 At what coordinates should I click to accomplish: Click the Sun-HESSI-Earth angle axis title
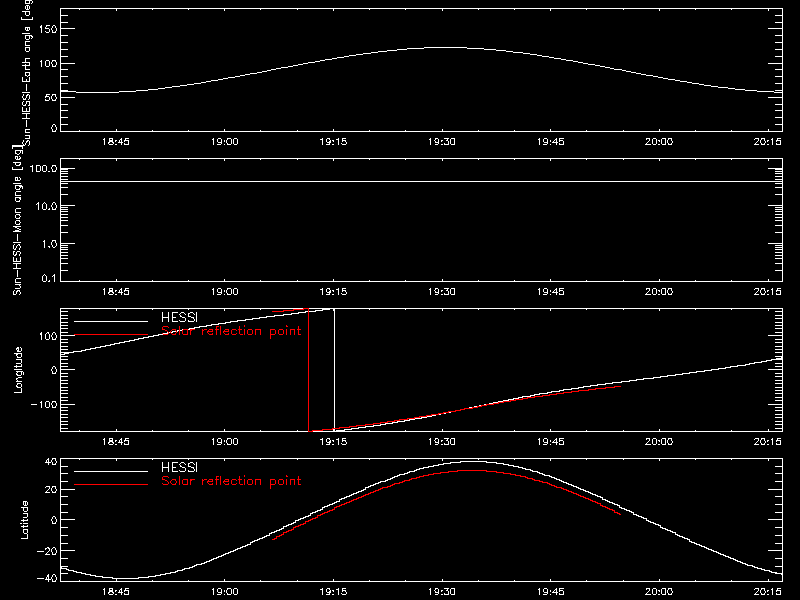(27, 73)
